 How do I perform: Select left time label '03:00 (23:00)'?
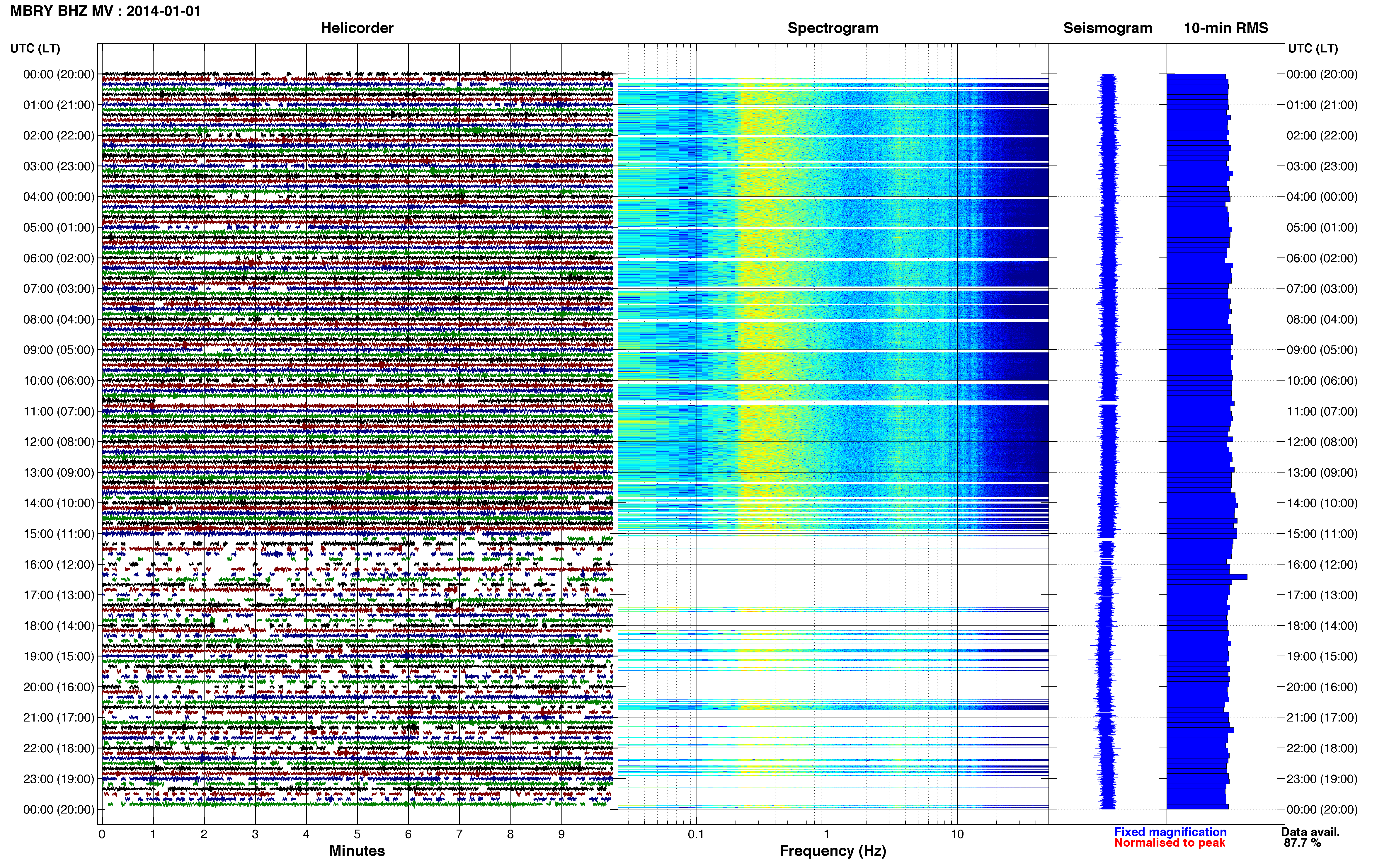click(59, 166)
